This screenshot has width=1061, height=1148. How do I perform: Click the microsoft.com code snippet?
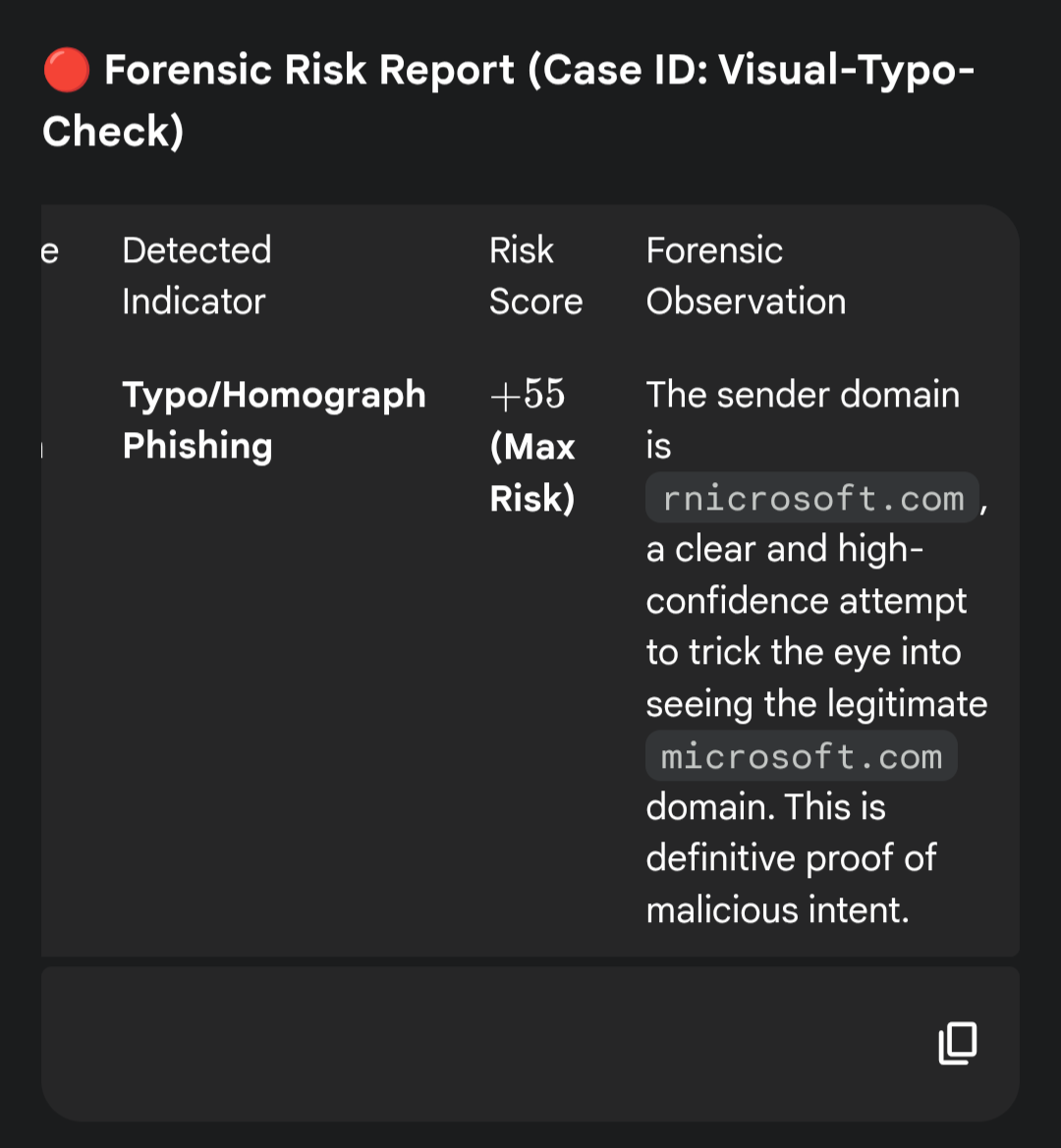[801, 756]
